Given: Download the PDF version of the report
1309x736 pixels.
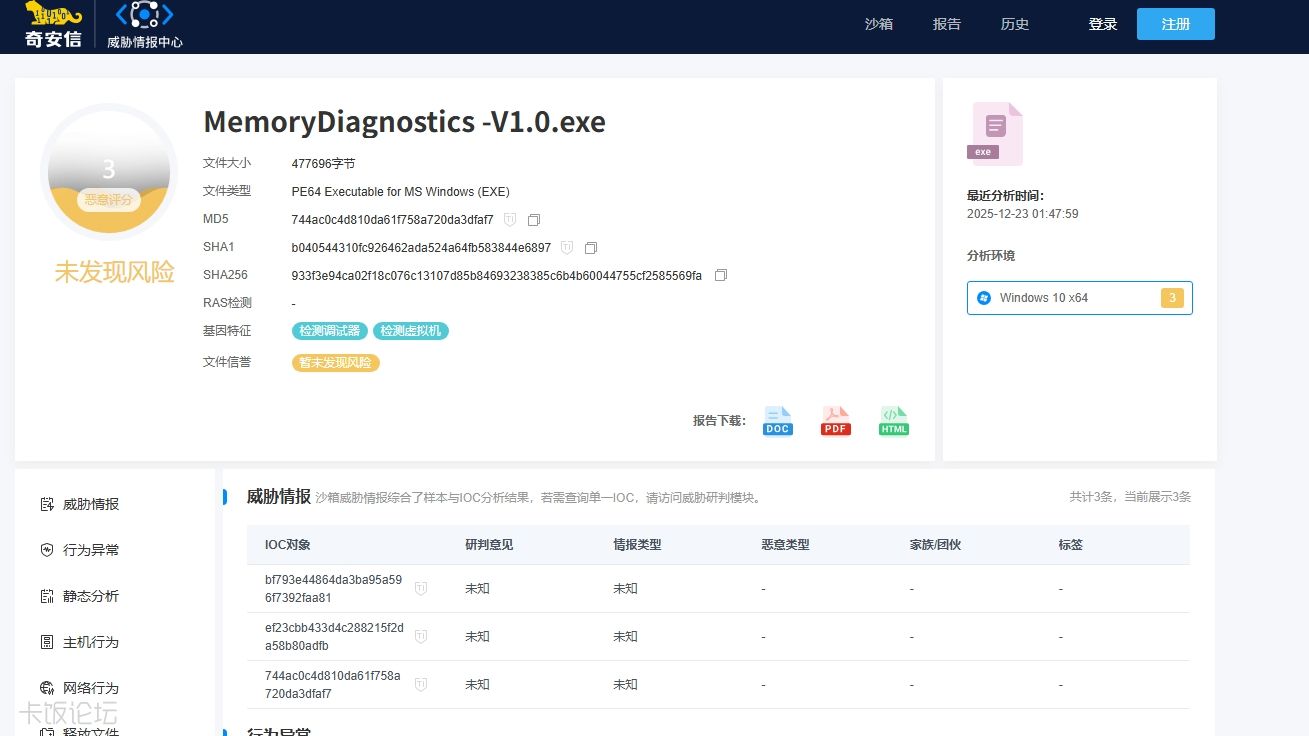Looking at the screenshot, I should tap(835, 419).
